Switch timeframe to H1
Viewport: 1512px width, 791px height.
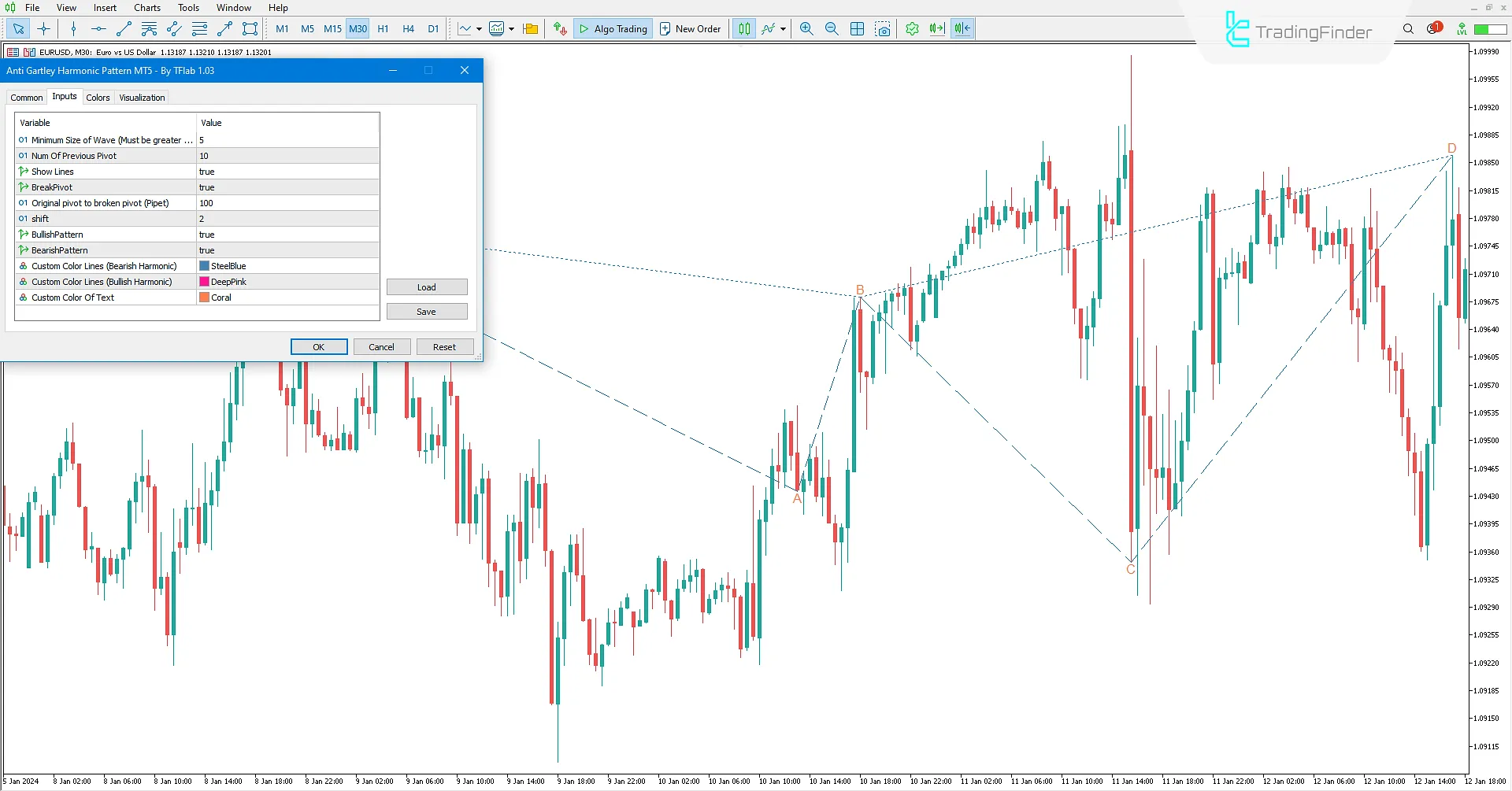pyautogui.click(x=383, y=28)
